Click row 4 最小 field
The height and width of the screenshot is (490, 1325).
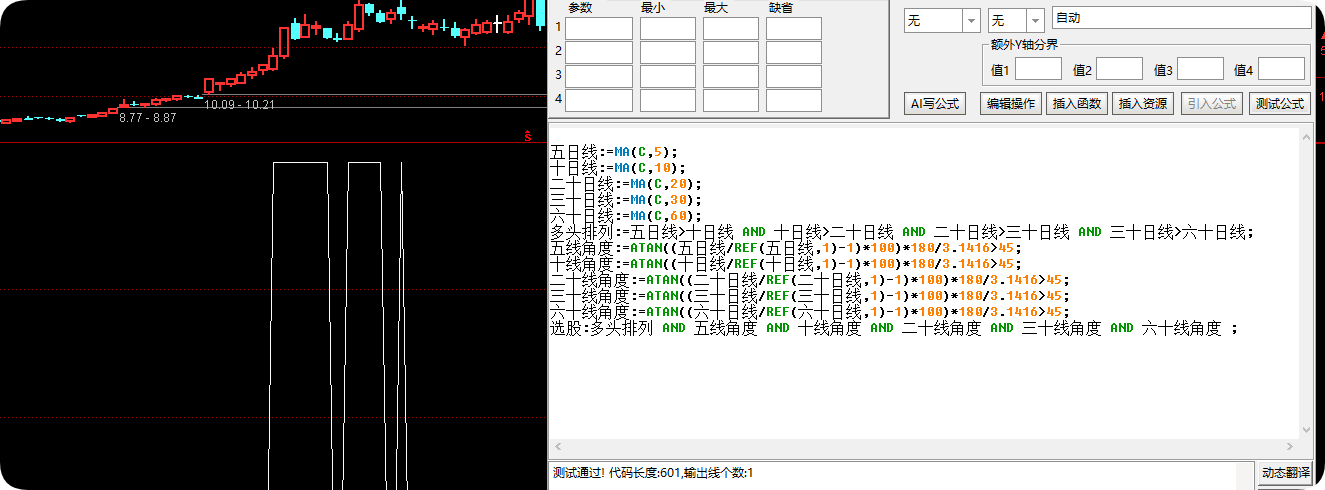pyautogui.click(x=668, y=100)
